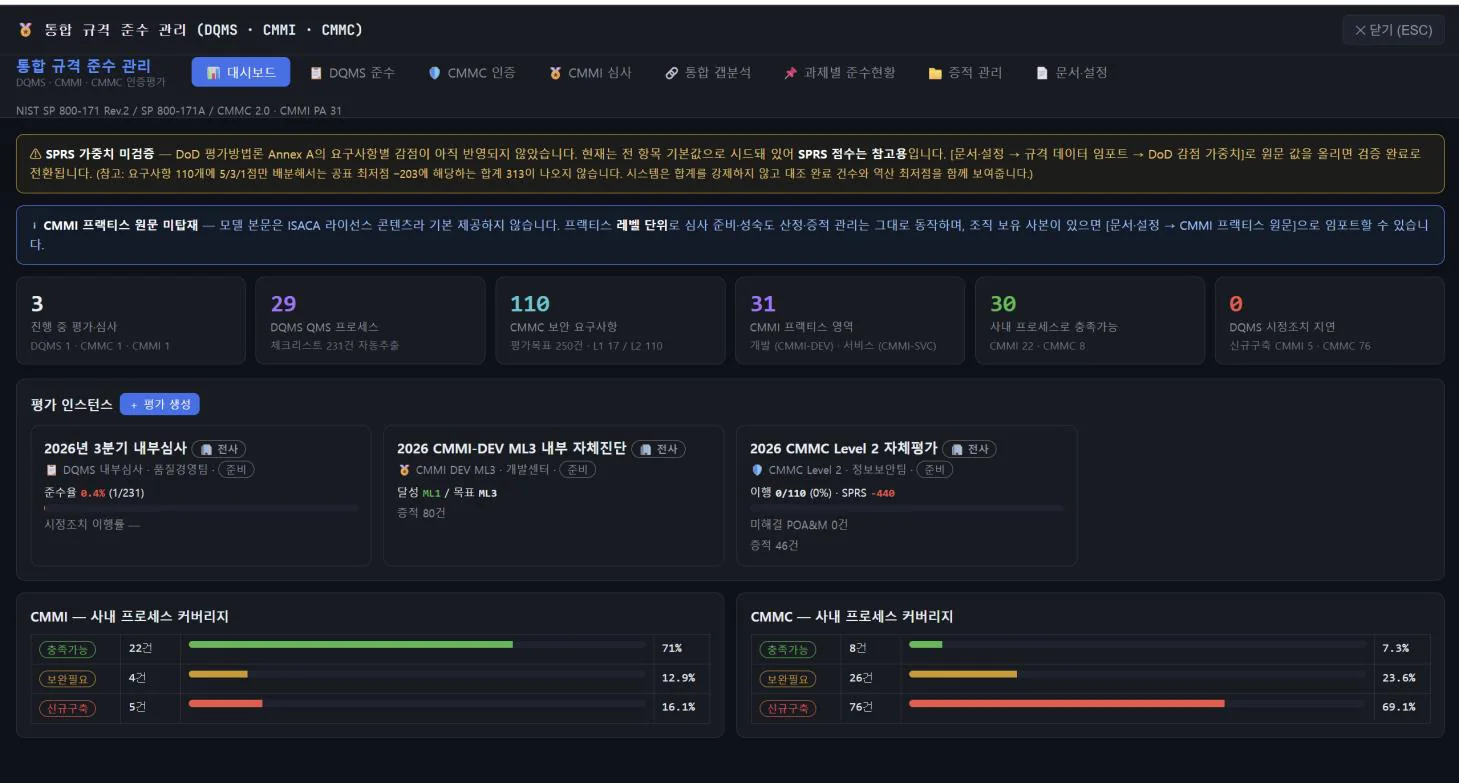Screen dimensions: 1459x783
Task: Switch to the DQMS 준수 tab
Action: coord(352,72)
